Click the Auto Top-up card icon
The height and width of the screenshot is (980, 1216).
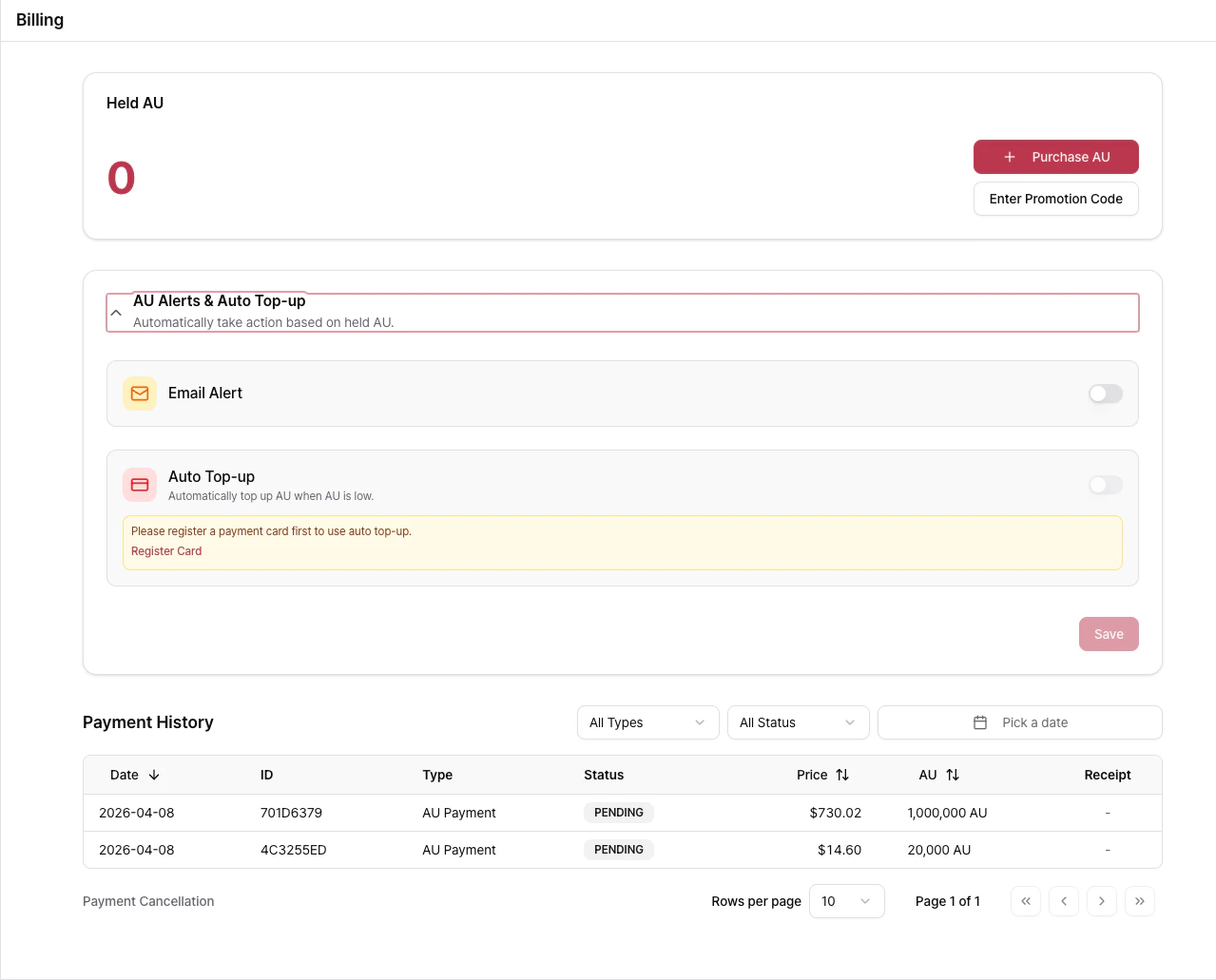coord(140,485)
